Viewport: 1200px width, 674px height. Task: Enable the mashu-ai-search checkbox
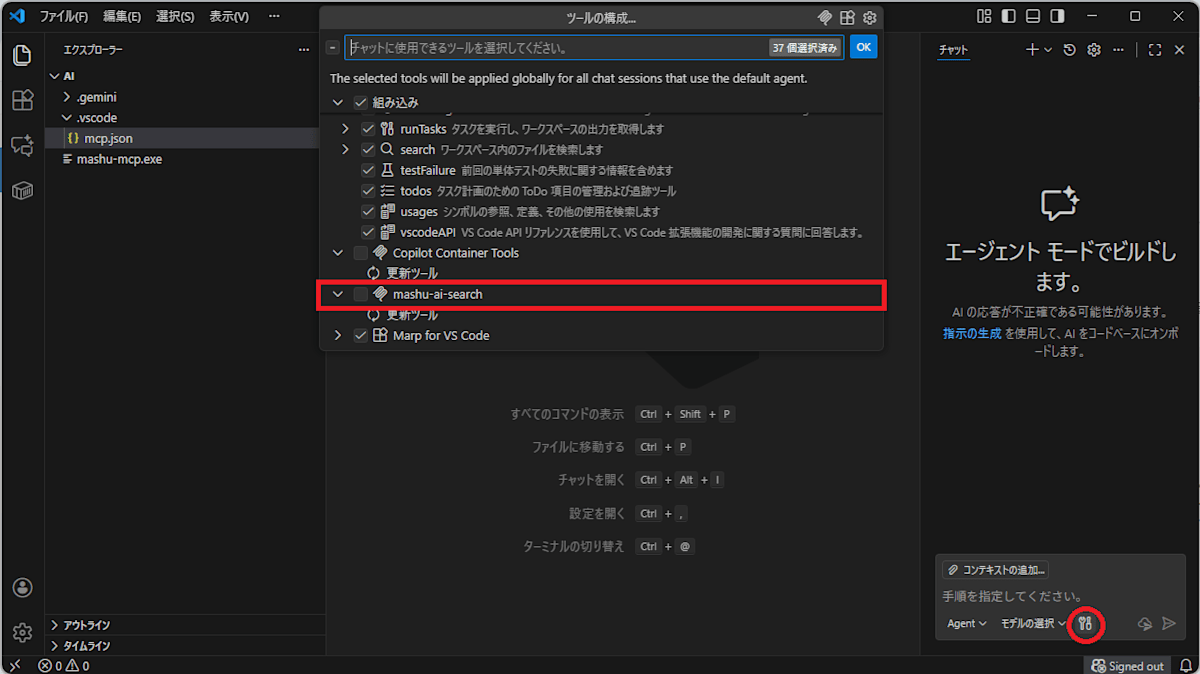361,294
